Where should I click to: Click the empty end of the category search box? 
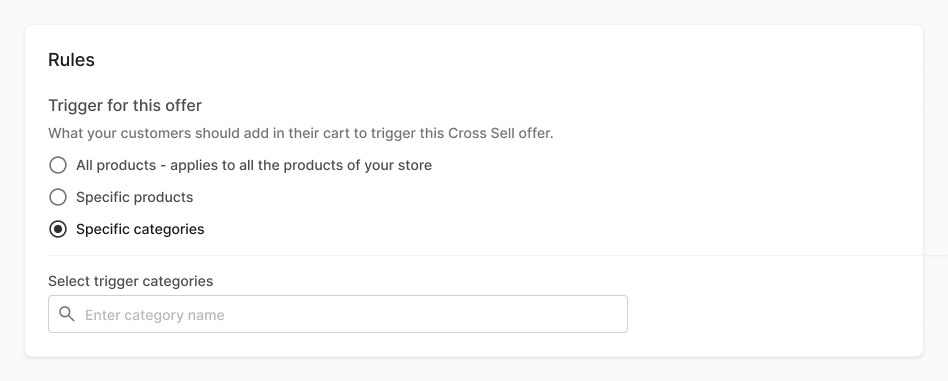point(544,314)
